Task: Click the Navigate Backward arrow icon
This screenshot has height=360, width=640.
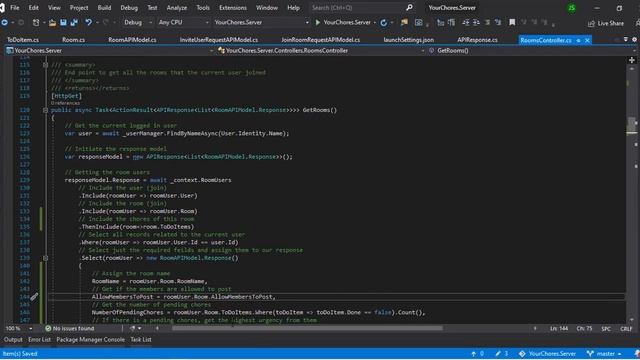Action: click(x=4, y=22)
